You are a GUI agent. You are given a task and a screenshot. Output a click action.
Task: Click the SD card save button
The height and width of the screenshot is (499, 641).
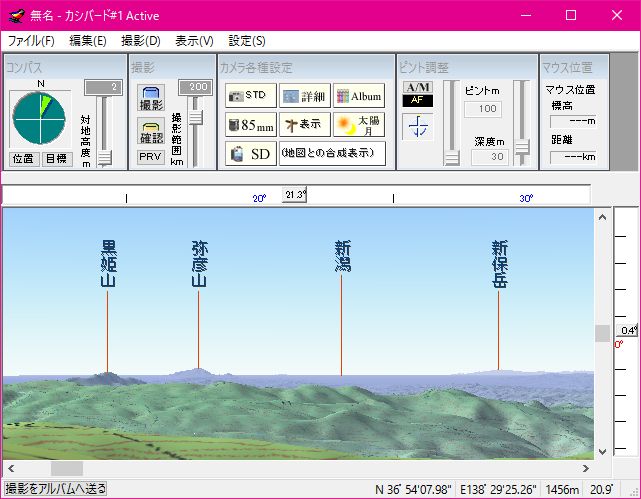coord(250,154)
